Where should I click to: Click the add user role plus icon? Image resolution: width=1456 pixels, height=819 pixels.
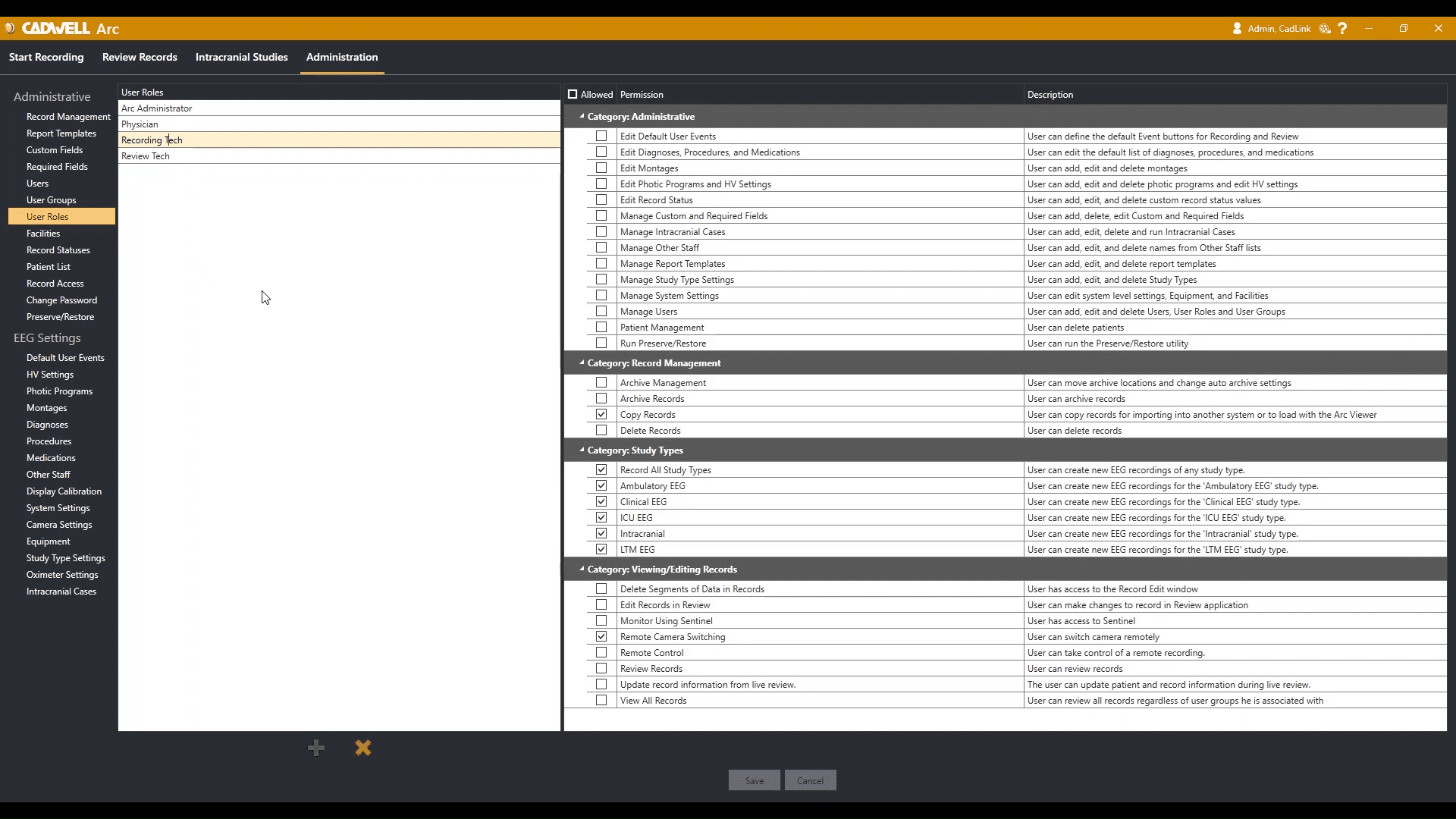point(316,748)
